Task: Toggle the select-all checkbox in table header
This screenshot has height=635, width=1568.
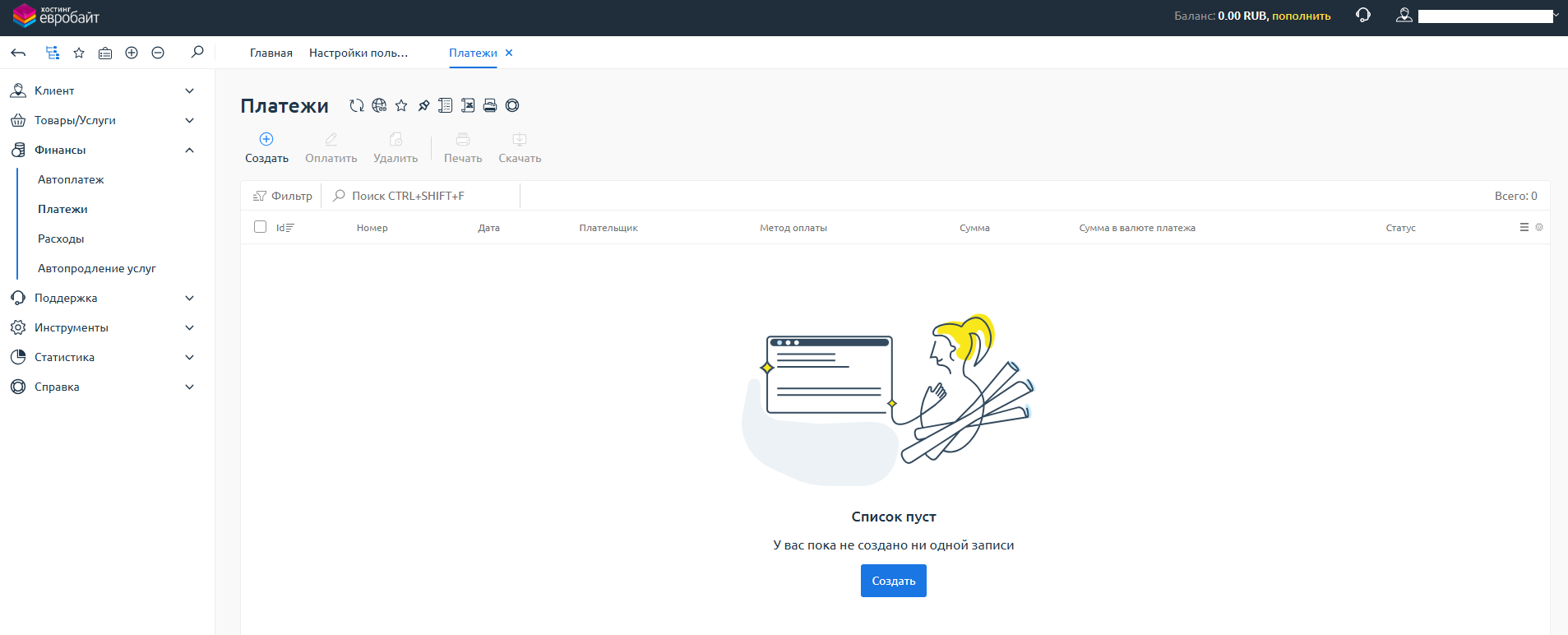Action: coord(261,227)
